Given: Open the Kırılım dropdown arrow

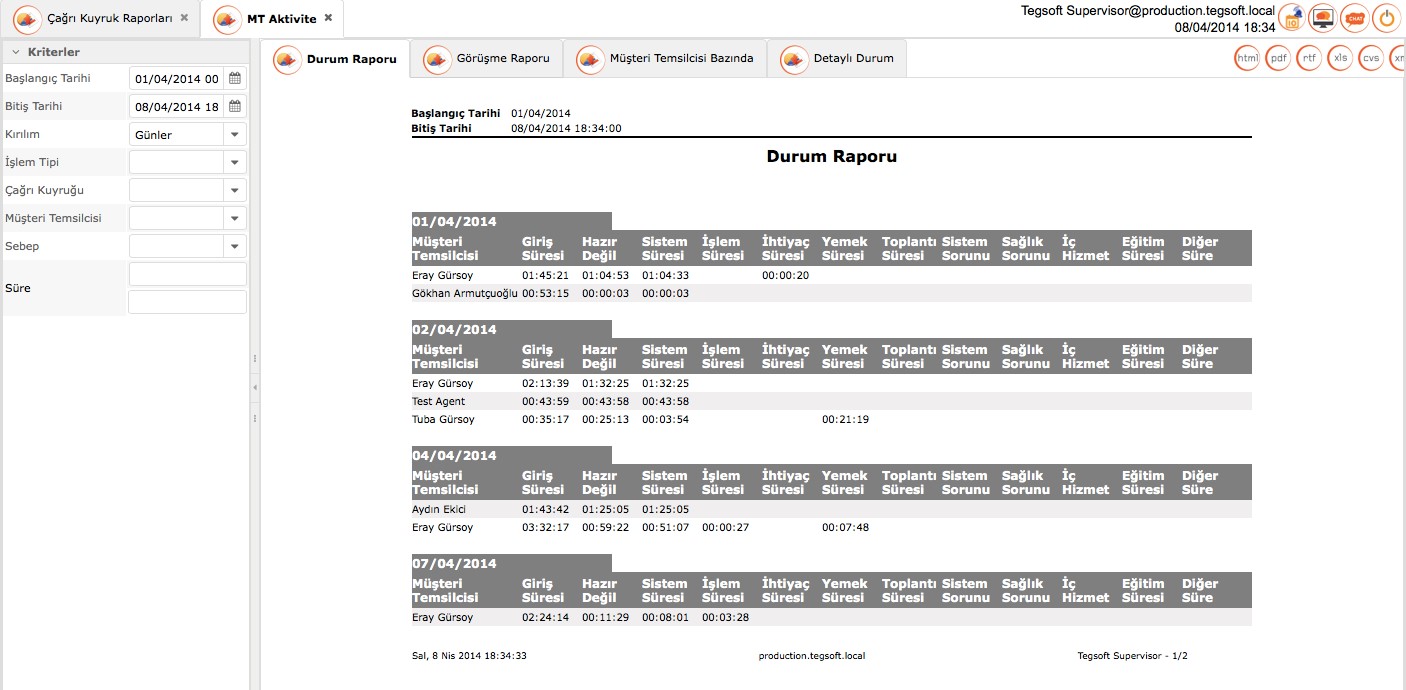Looking at the screenshot, I should pyautogui.click(x=234, y=134).
